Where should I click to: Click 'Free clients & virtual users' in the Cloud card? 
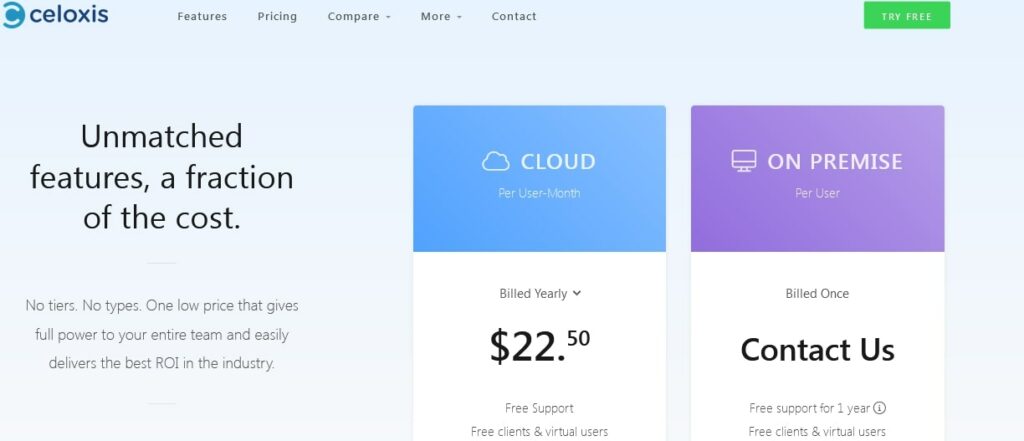tap(539, 432)
